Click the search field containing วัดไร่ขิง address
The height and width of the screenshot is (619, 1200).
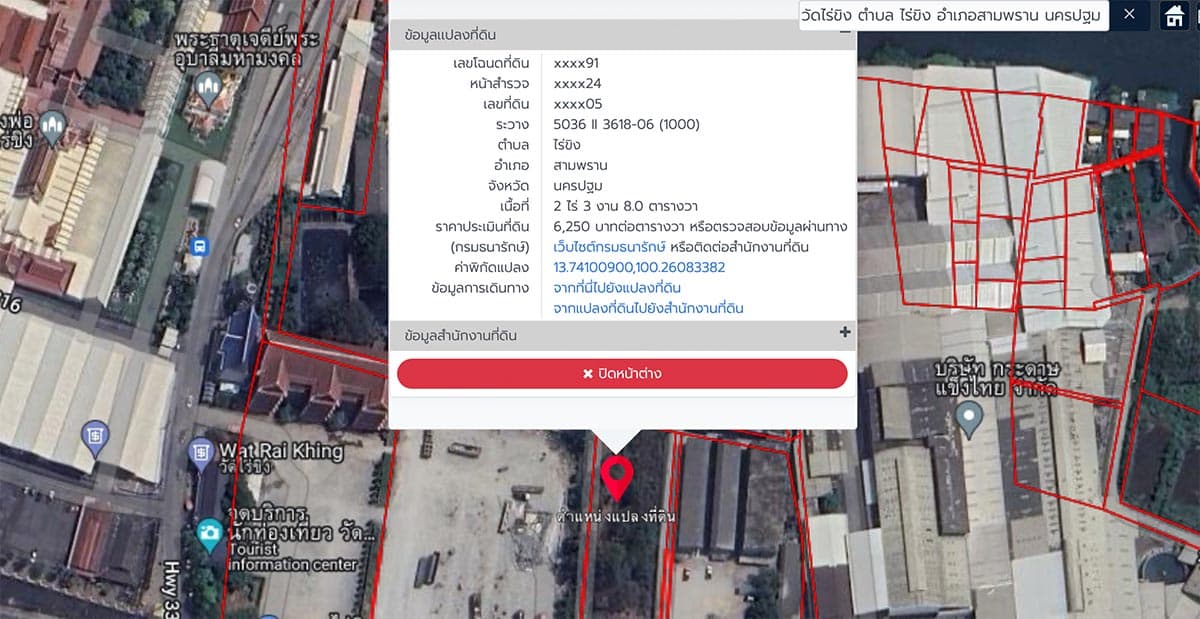click(x=954, y=14)
